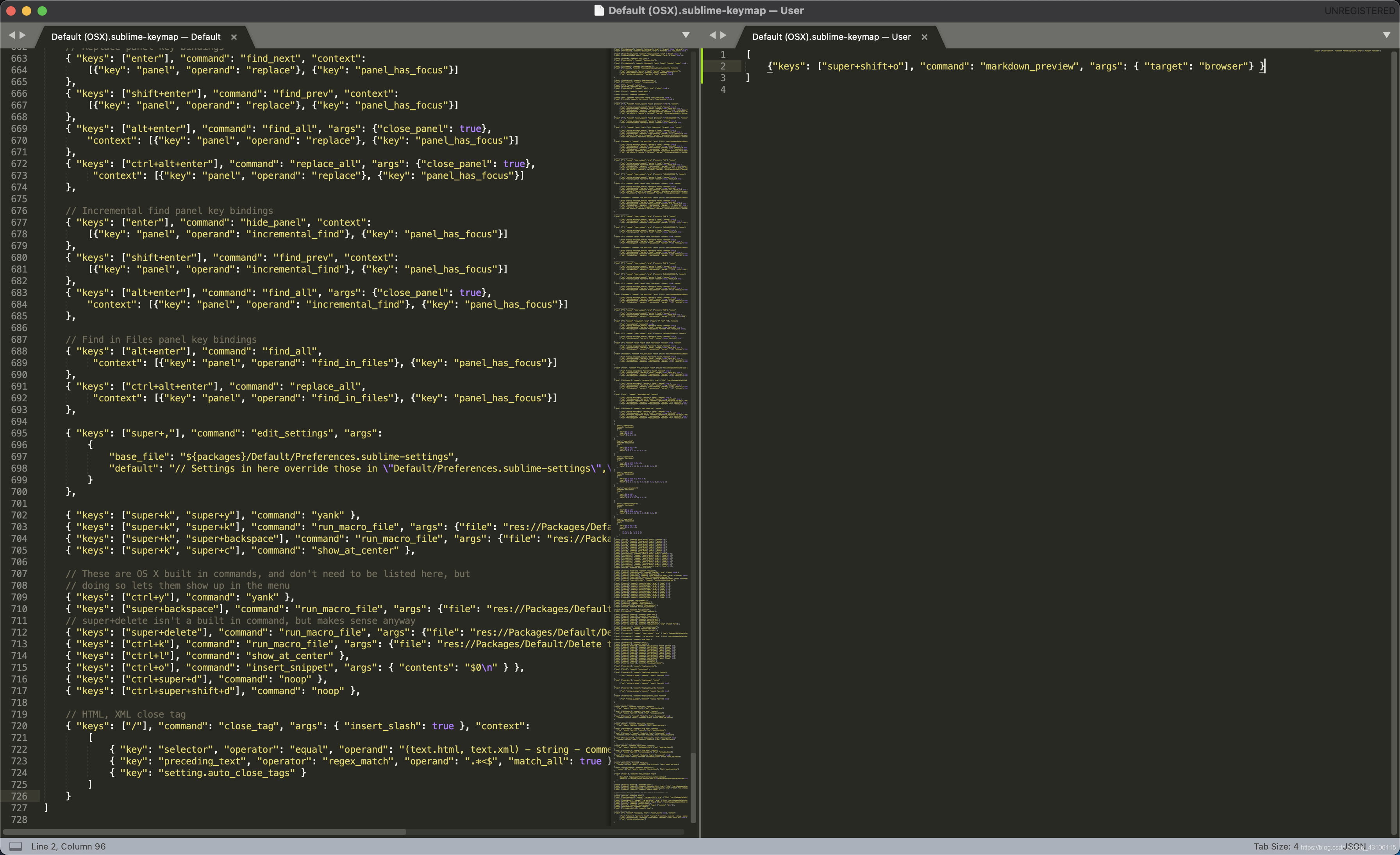Screen dimensions: 1400x855
Task: Close the User keymap tab
Action: point(925,36)
